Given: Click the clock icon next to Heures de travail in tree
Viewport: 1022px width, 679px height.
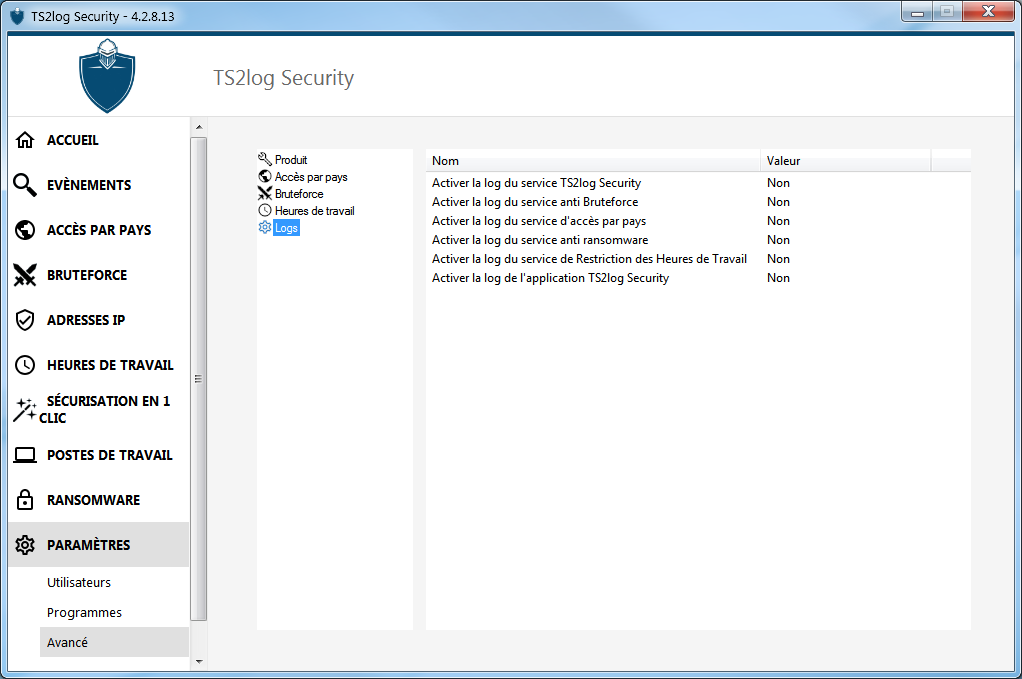Looking at the screenshot, I should click(x=265, y=210).
